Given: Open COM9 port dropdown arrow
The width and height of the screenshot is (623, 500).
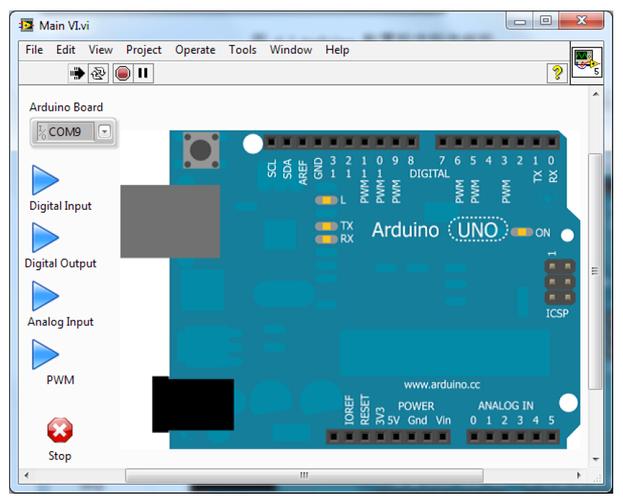Looking at the screenshot, I should 104,132.
